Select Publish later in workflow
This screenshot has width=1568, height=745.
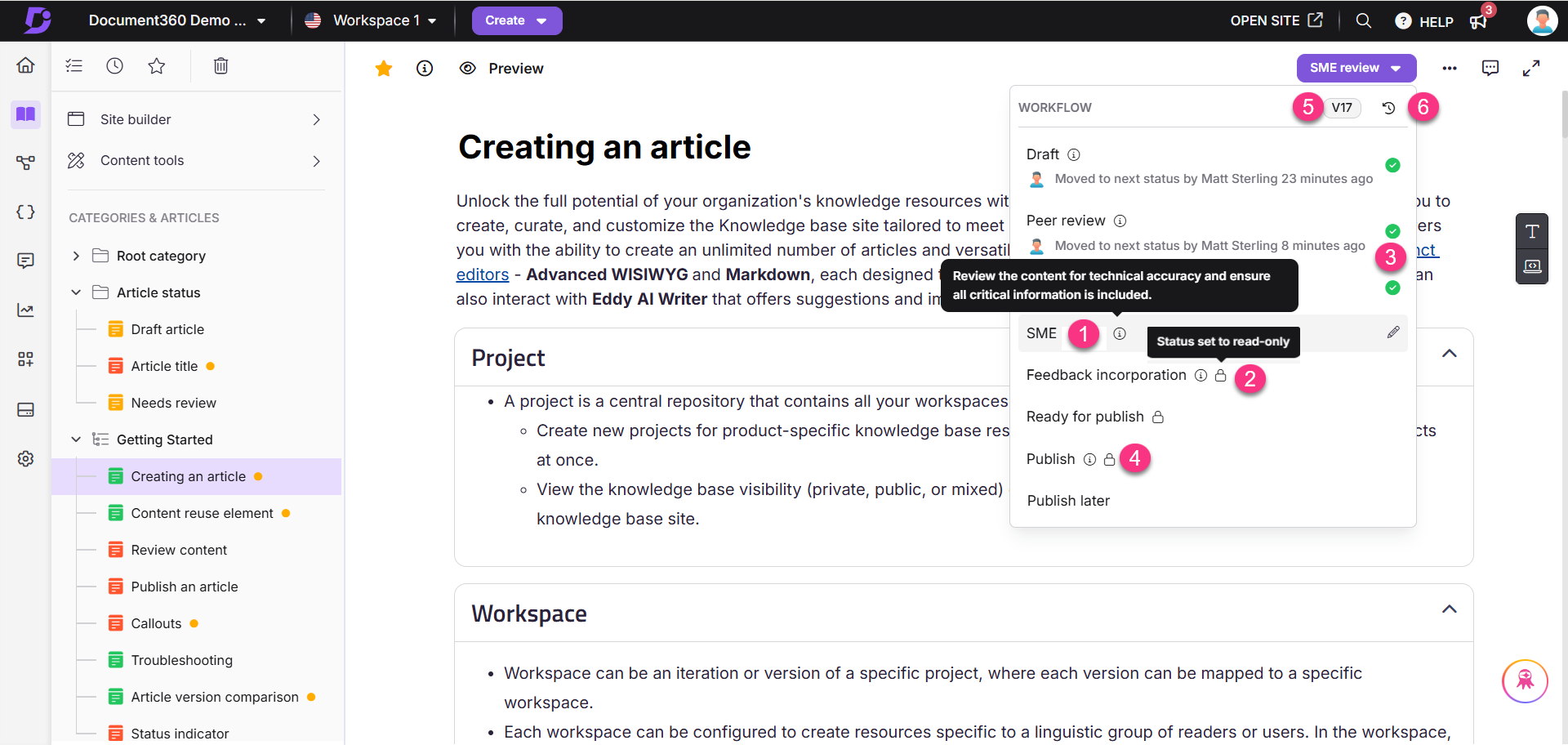coord(1068,501)
